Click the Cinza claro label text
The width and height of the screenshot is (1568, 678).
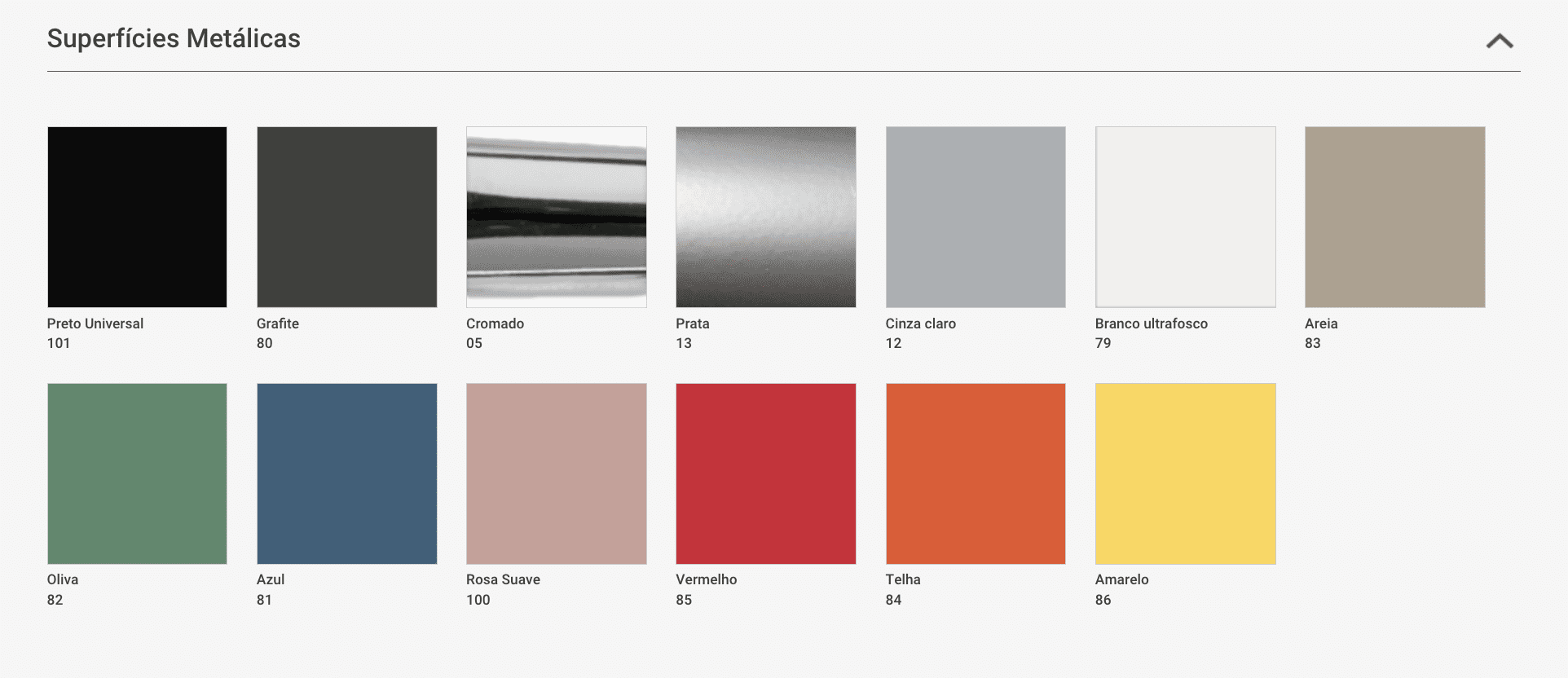920,324
